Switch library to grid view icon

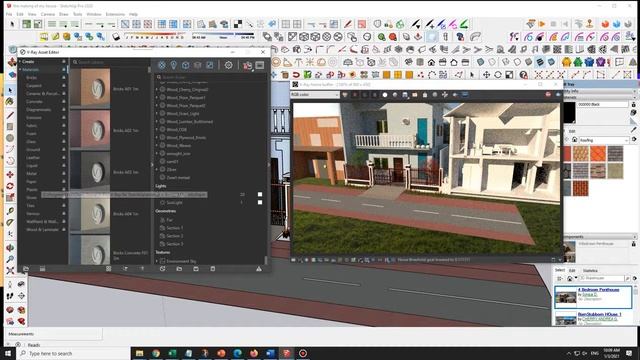[109, 269]
